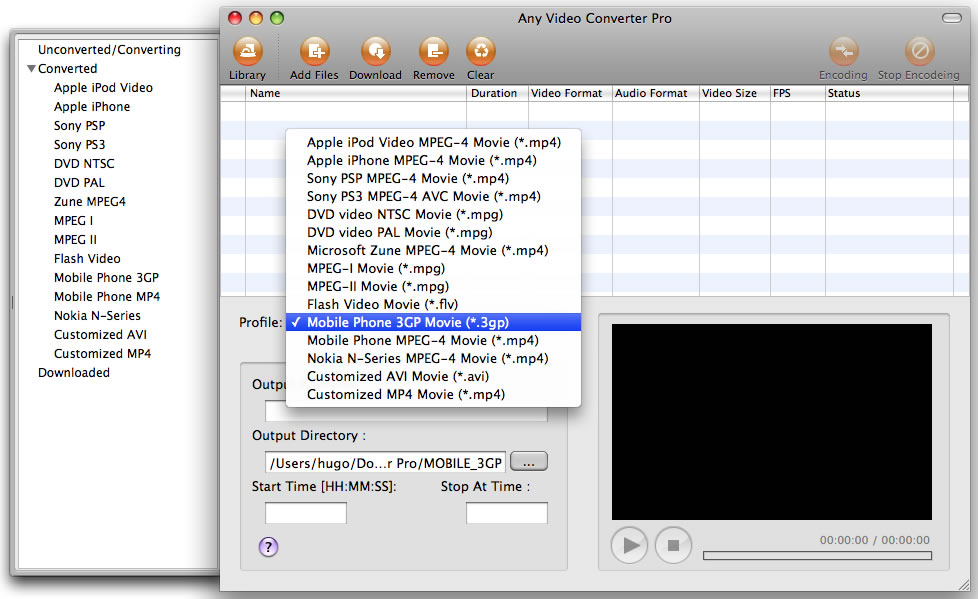Choose Customized MP4 Movie (*.mp4) profile
Image resolution: width=978 pixels, height=599 pixels.
[433, 394]
